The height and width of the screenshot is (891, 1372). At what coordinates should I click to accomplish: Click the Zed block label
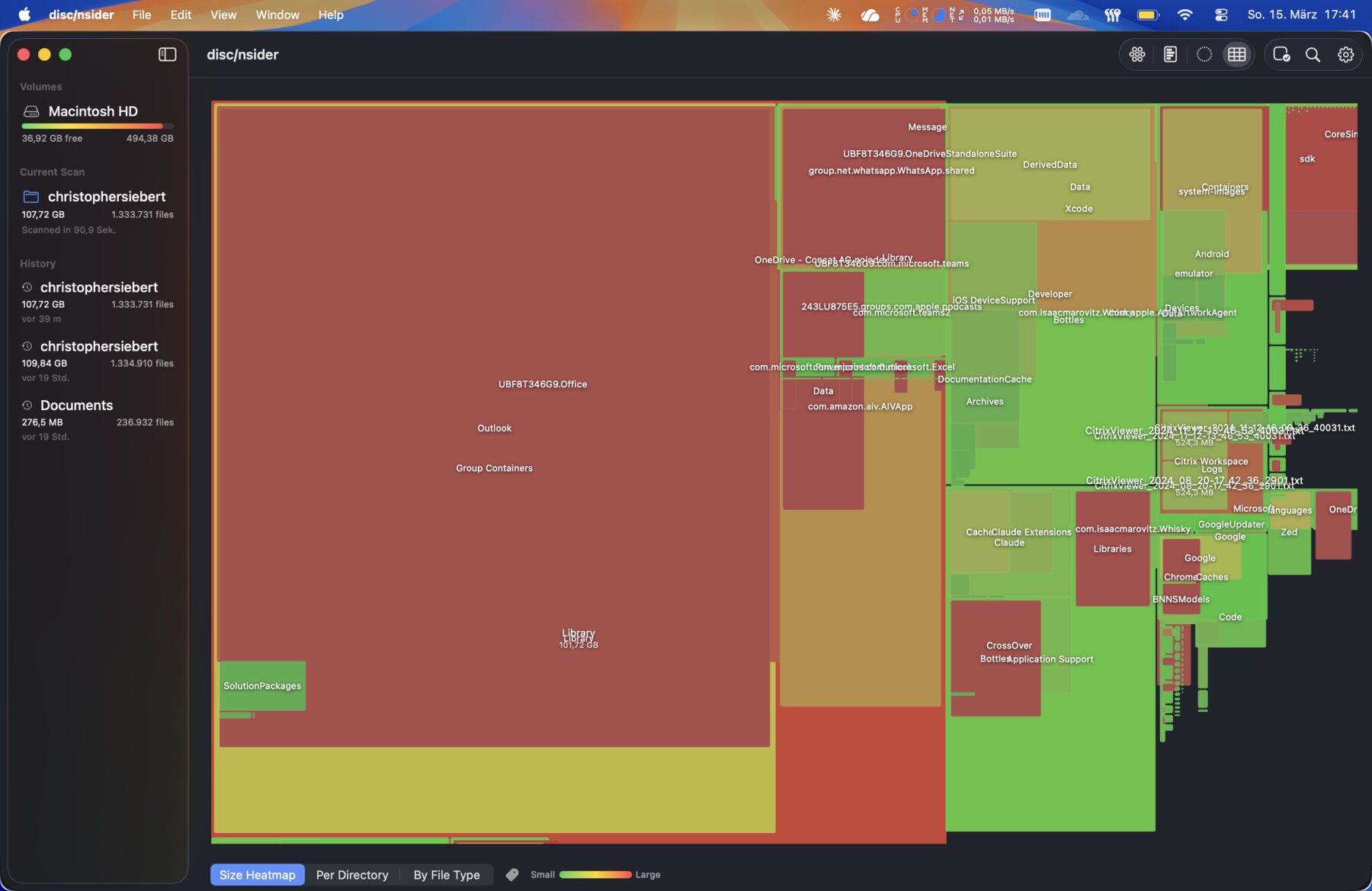coord(1289,532)
